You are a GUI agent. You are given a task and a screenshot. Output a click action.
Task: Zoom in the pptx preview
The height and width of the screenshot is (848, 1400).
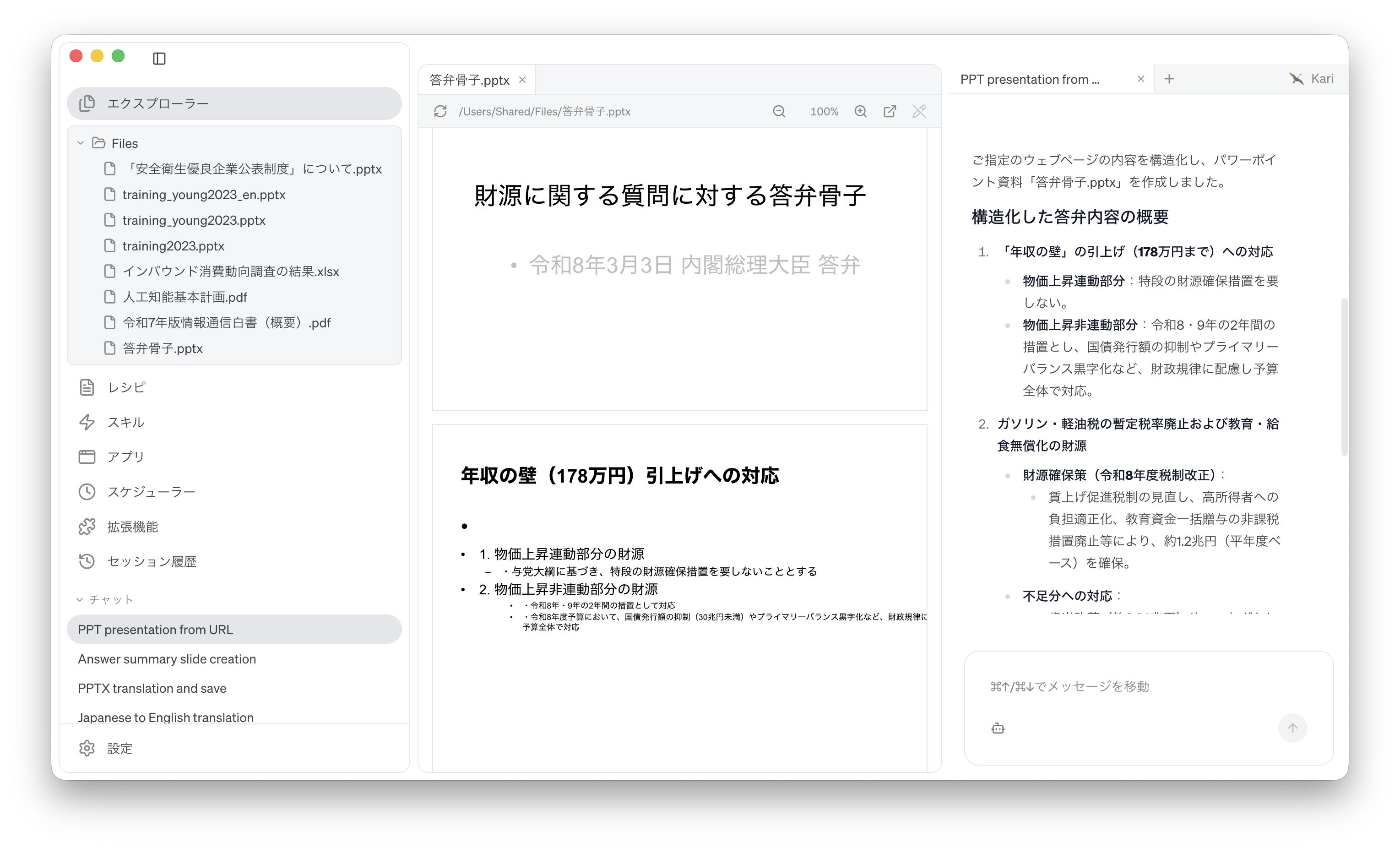pyautogui.click(x=860, y=111)
